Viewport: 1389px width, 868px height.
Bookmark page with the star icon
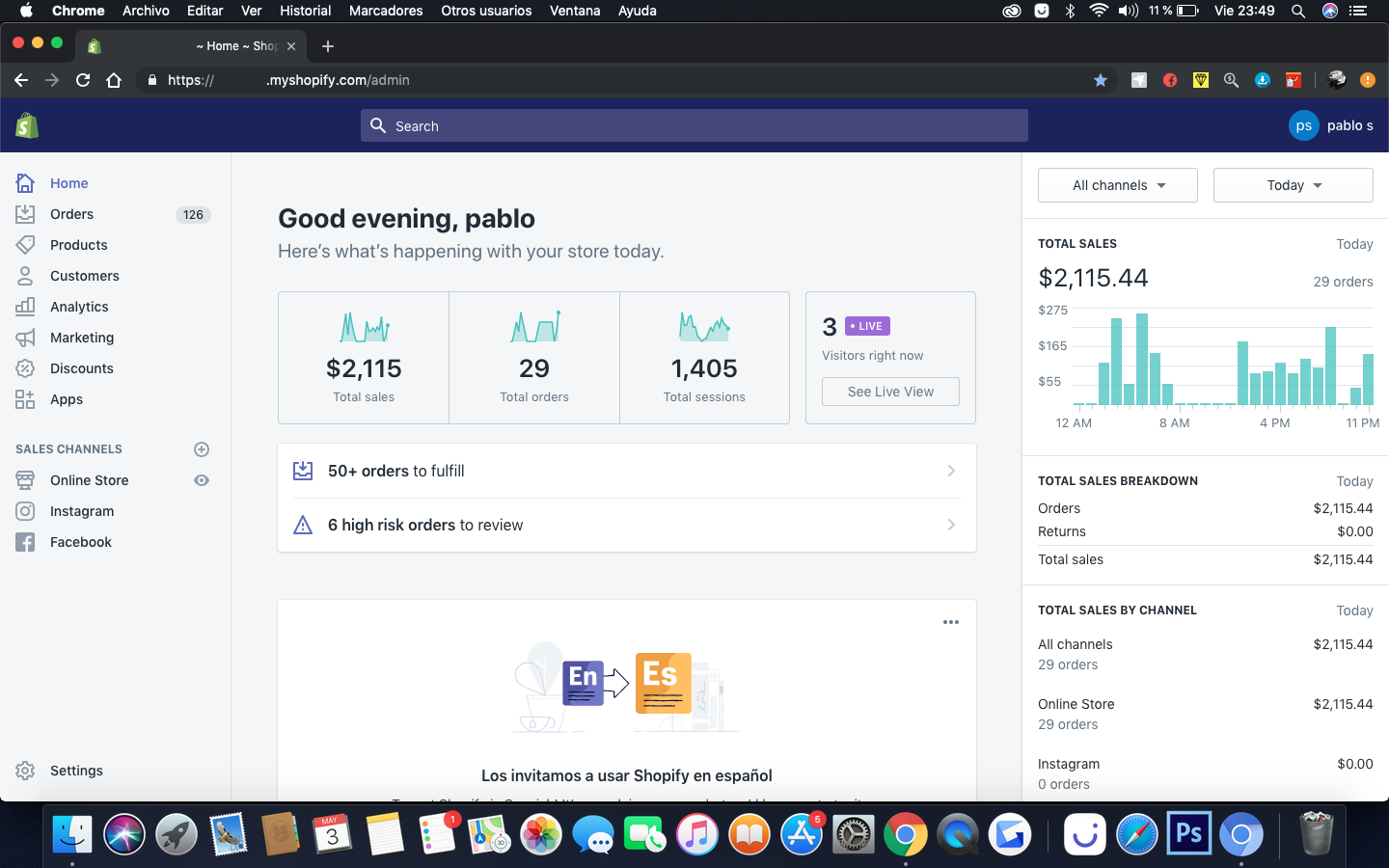coord(1100,80)
